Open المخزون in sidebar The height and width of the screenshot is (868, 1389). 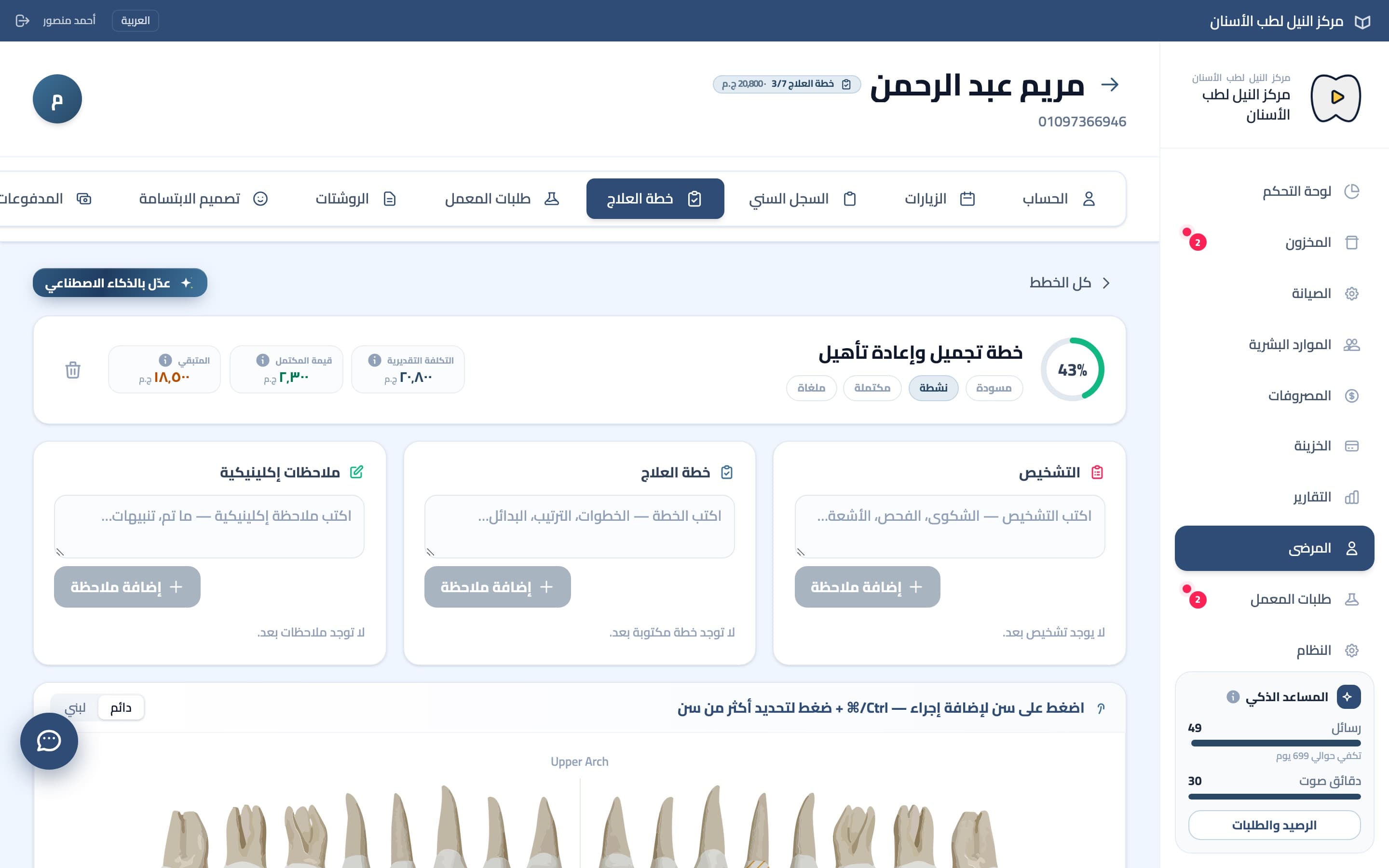[1274, 242]
